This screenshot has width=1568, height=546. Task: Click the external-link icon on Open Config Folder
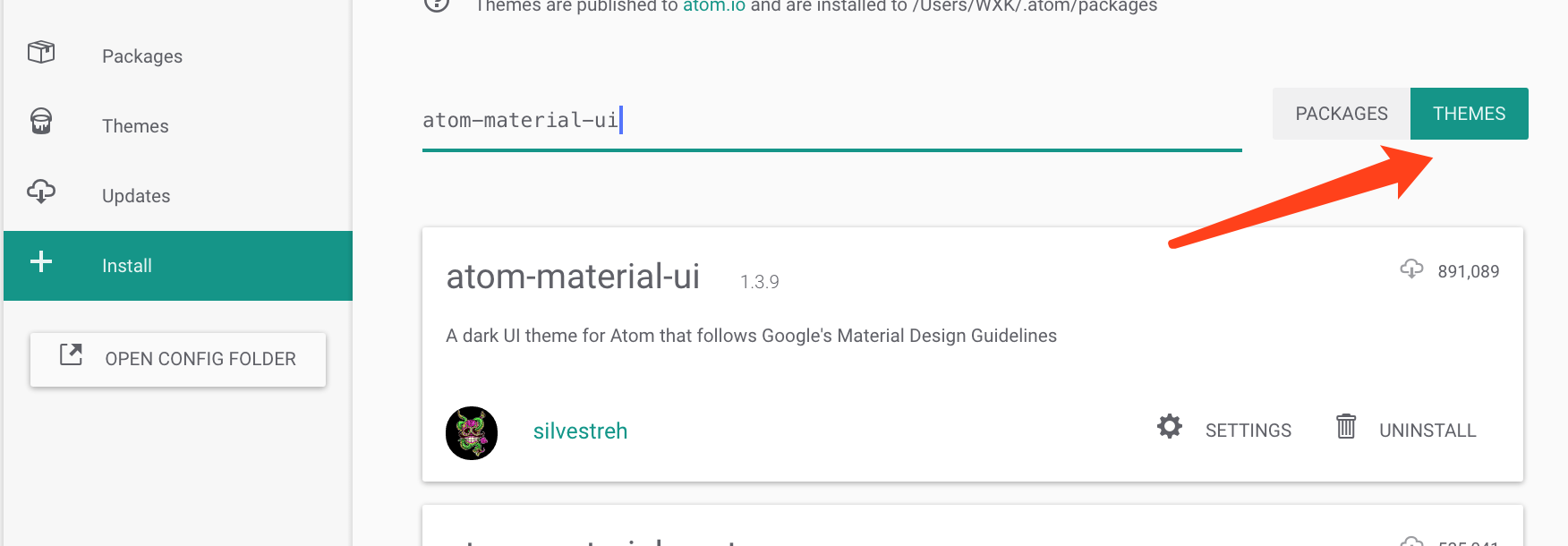tap(71, 355)
